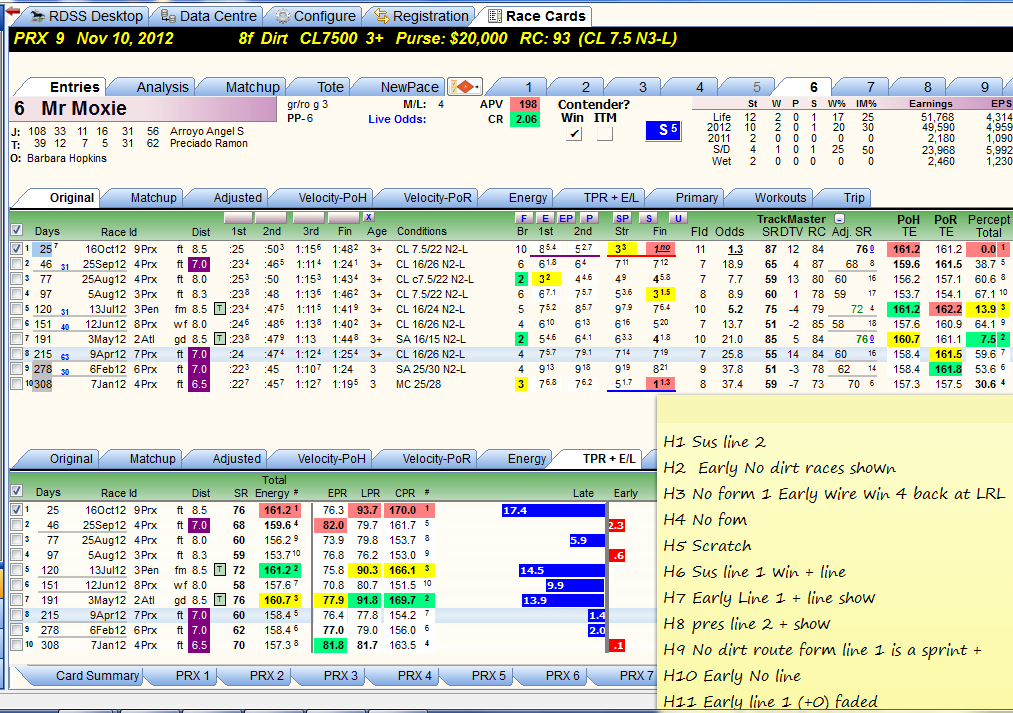Click the E filter button
The image size is (1013, 713).
546,218
